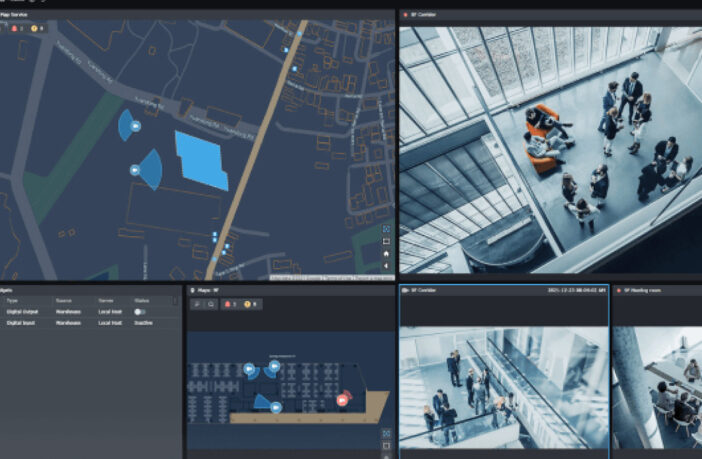Toggle the Digital Output switch
702x459 pixels.
point(140,312)
